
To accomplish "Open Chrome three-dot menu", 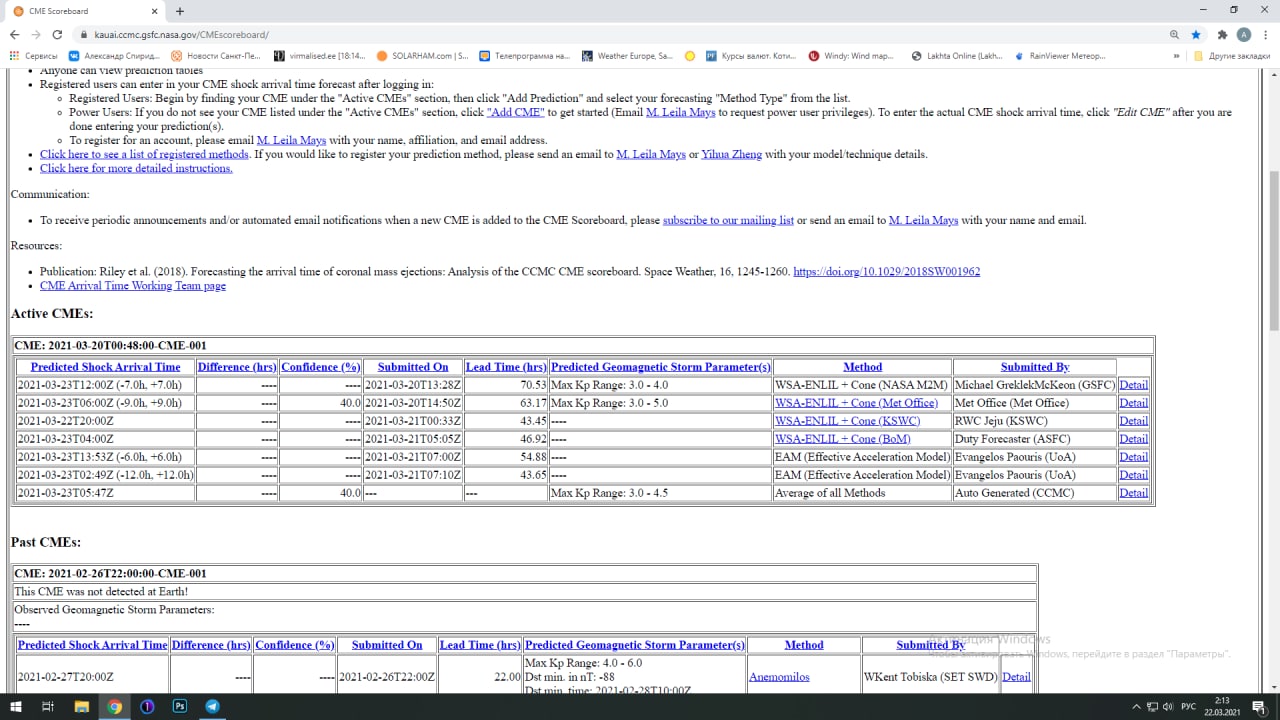I will point(1265,34).
